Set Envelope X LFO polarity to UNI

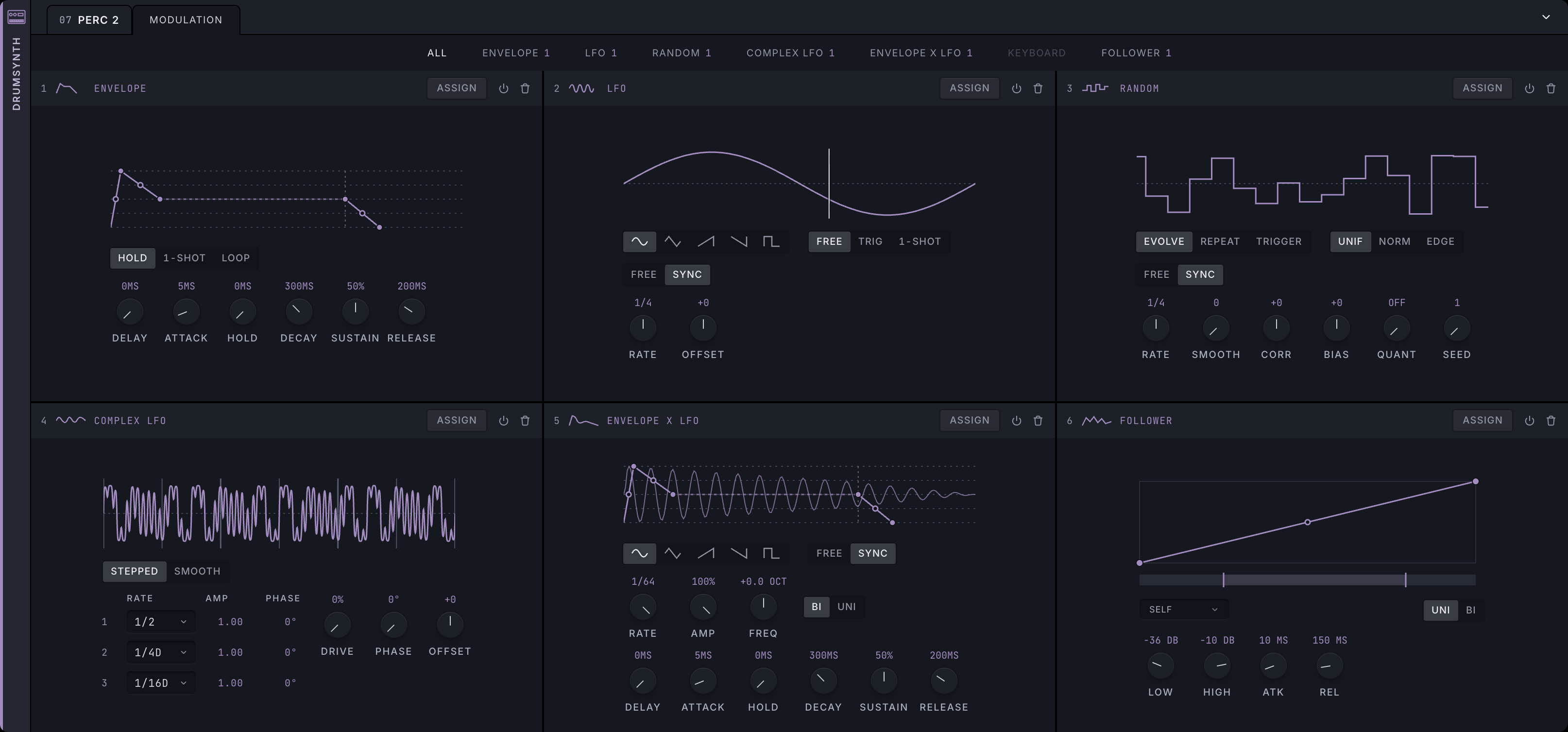846,607
